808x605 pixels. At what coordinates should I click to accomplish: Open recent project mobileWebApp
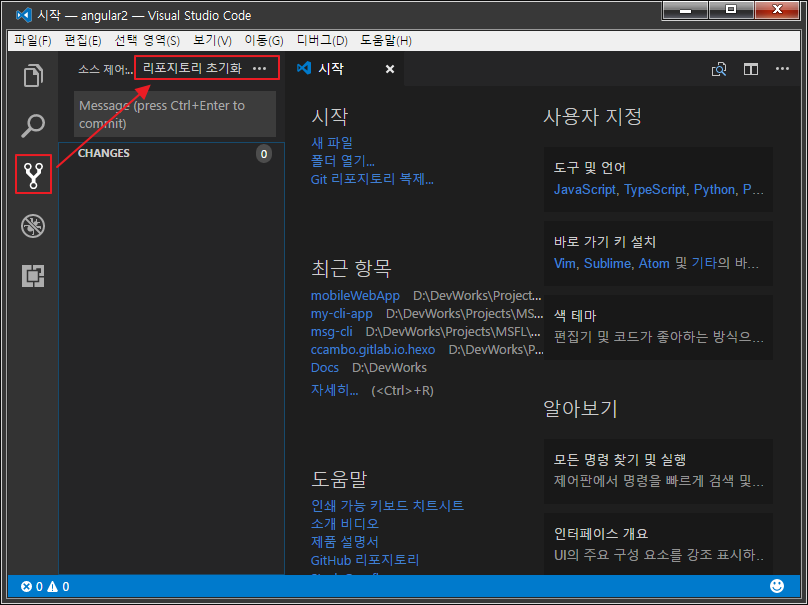point(355,295)
